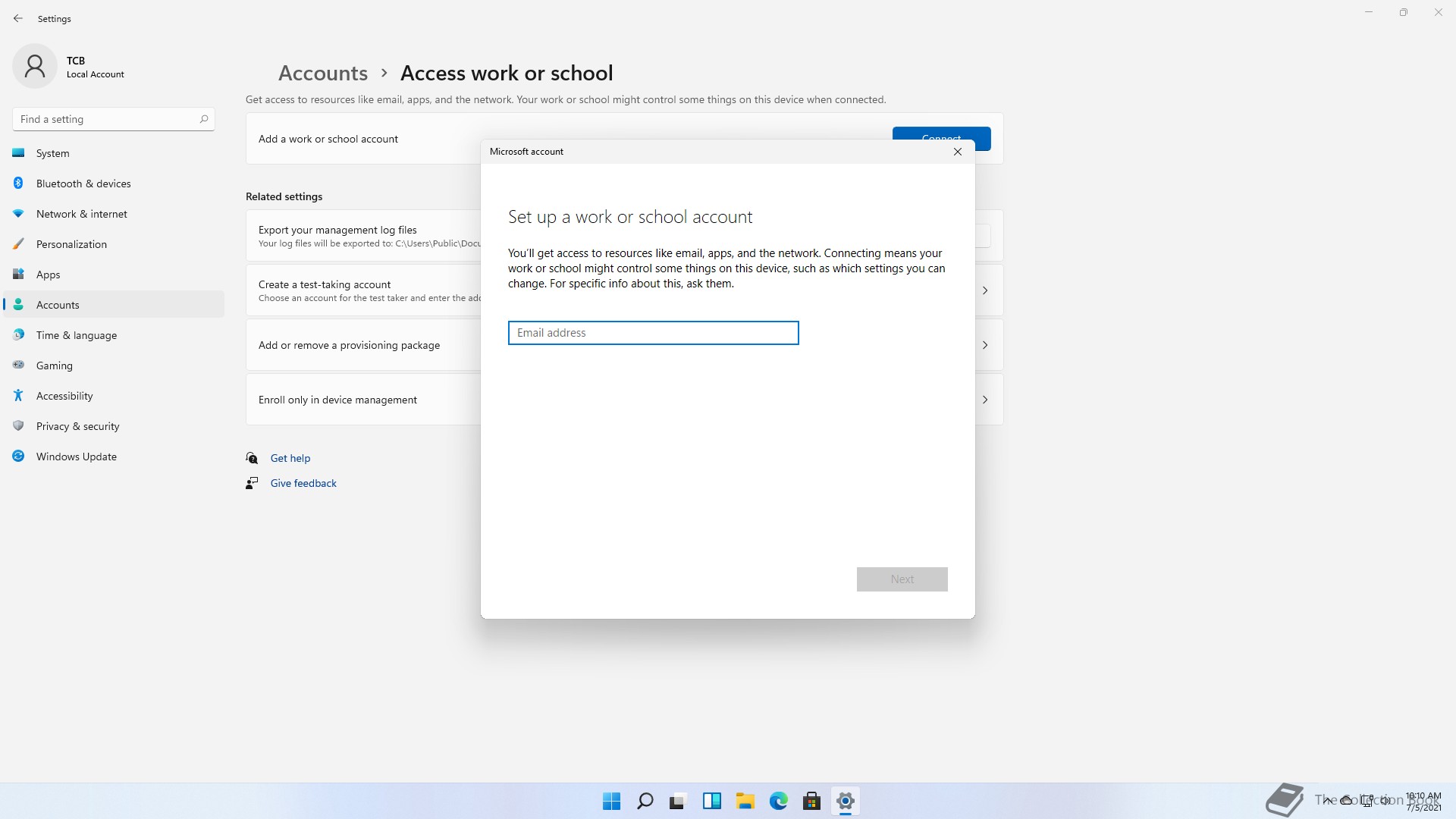Open the Windows Start menu
Screen dimensions: 1456x819
tap(611, 801)
